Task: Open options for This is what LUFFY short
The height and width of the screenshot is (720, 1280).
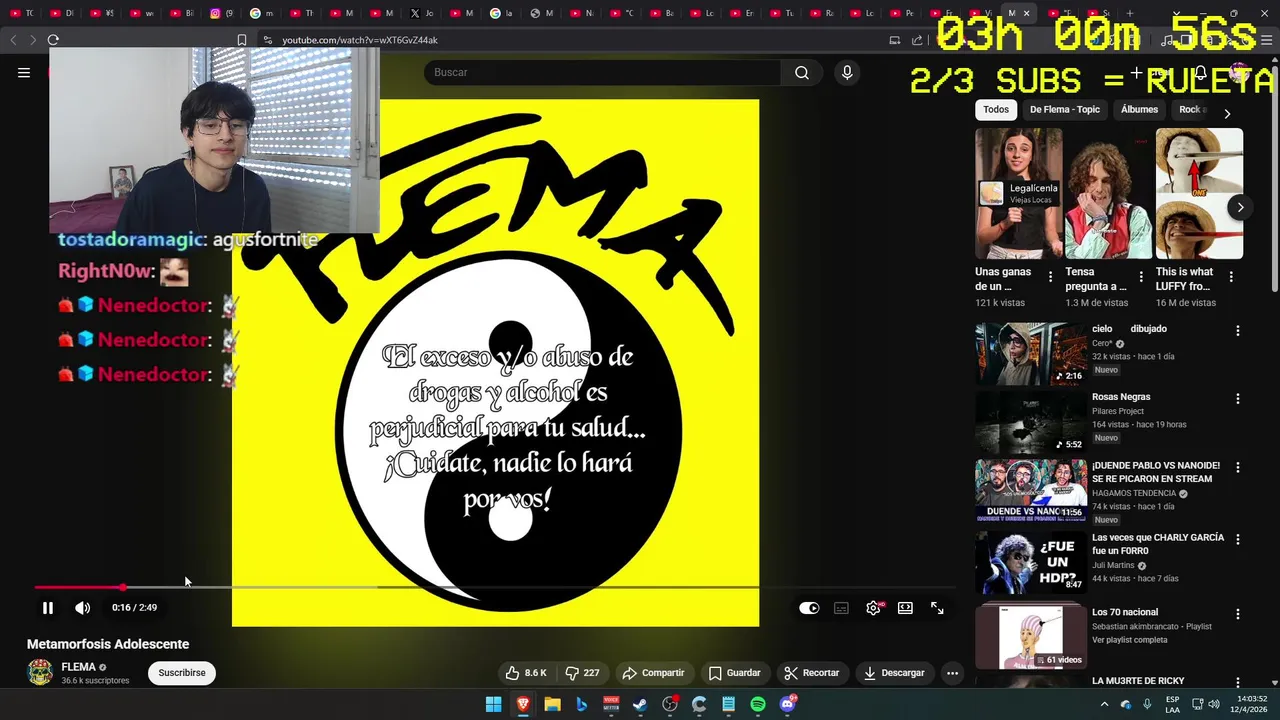Action: click(x=1231, y=277)
